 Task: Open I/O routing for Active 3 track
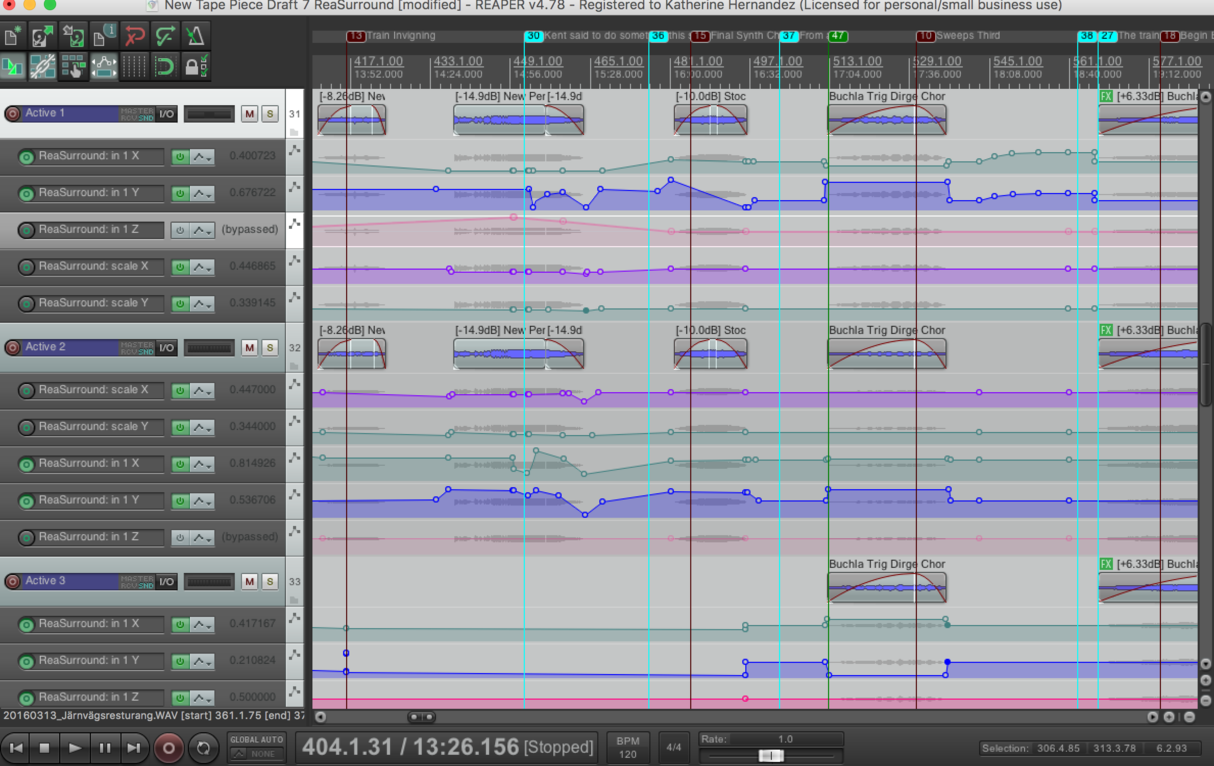coord(166,582)
